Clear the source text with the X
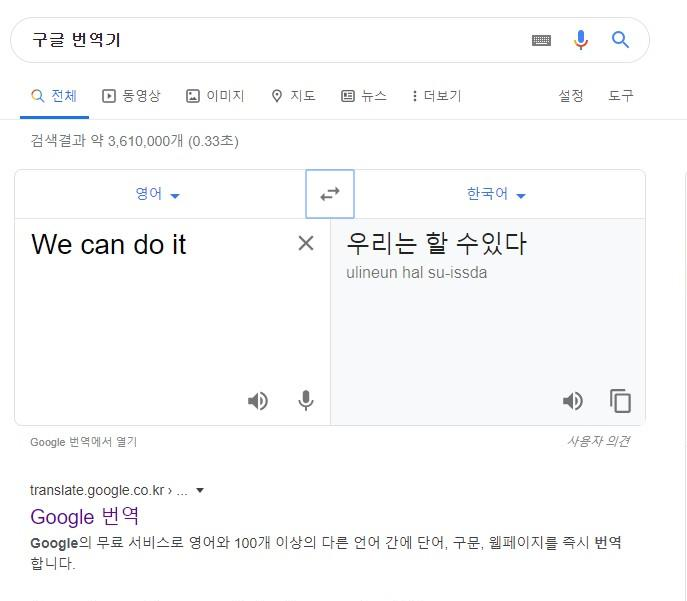The width and height of the screenshot is (687, 601). [x=306, y=243]
